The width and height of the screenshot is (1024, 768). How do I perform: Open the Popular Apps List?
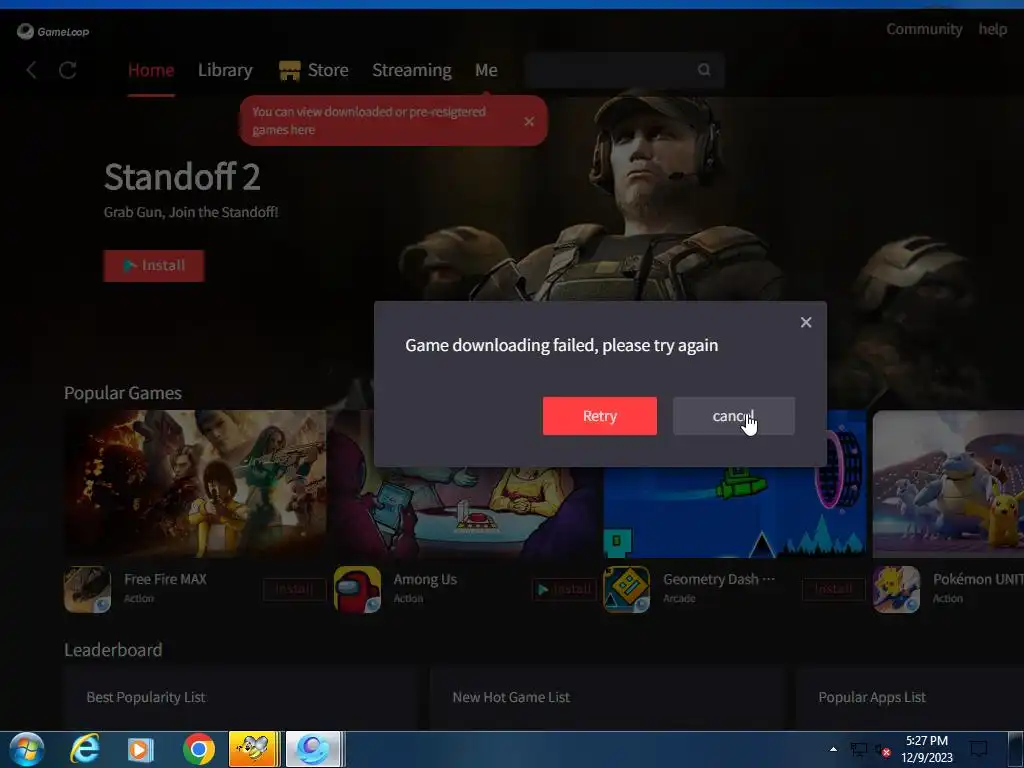tap(872, 697)
